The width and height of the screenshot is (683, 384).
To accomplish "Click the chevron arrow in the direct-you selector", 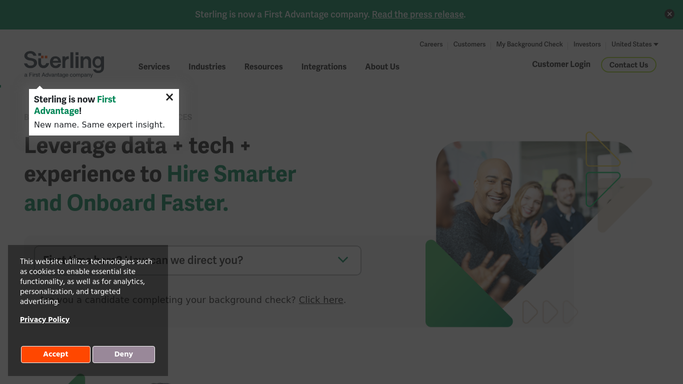I will (343, 260).
